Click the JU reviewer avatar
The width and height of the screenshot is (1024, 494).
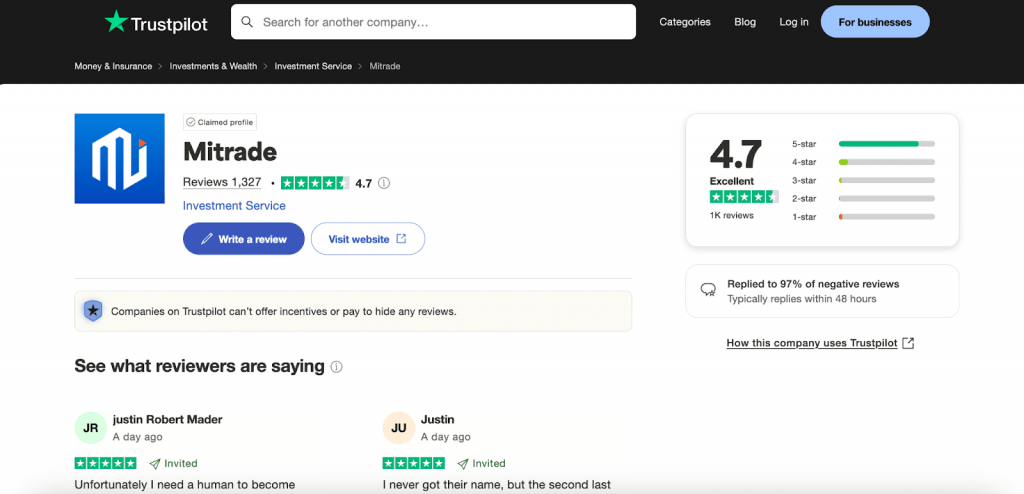[398, 428]
